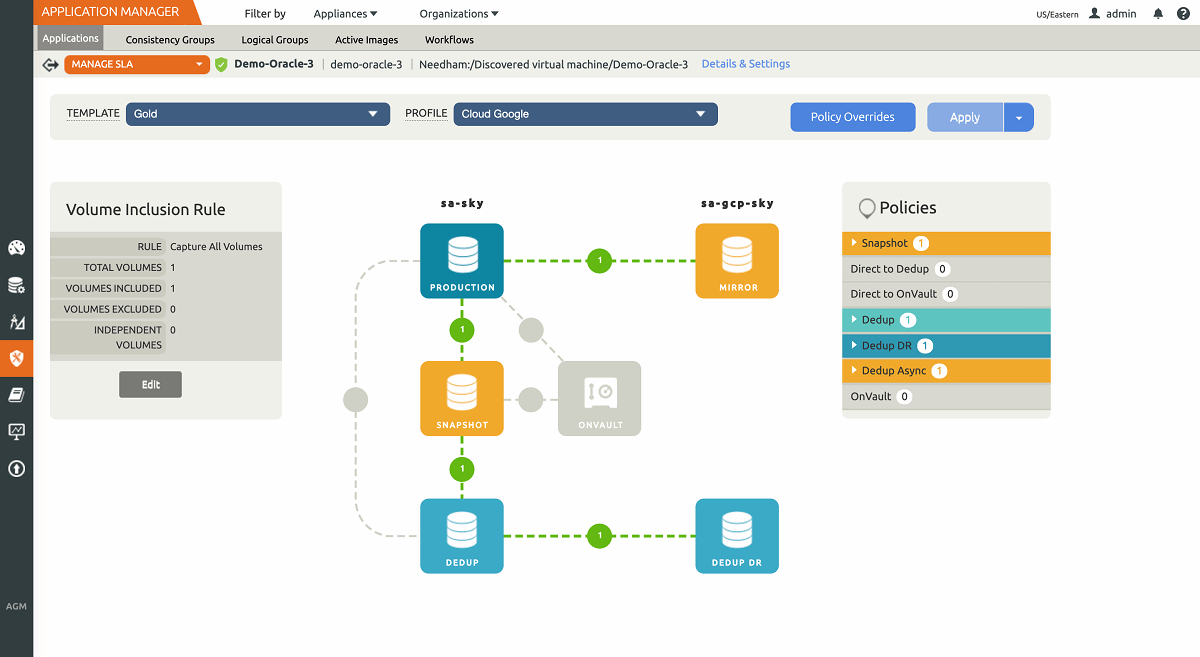Select the DEDUP DR node in the diagram

737,535
